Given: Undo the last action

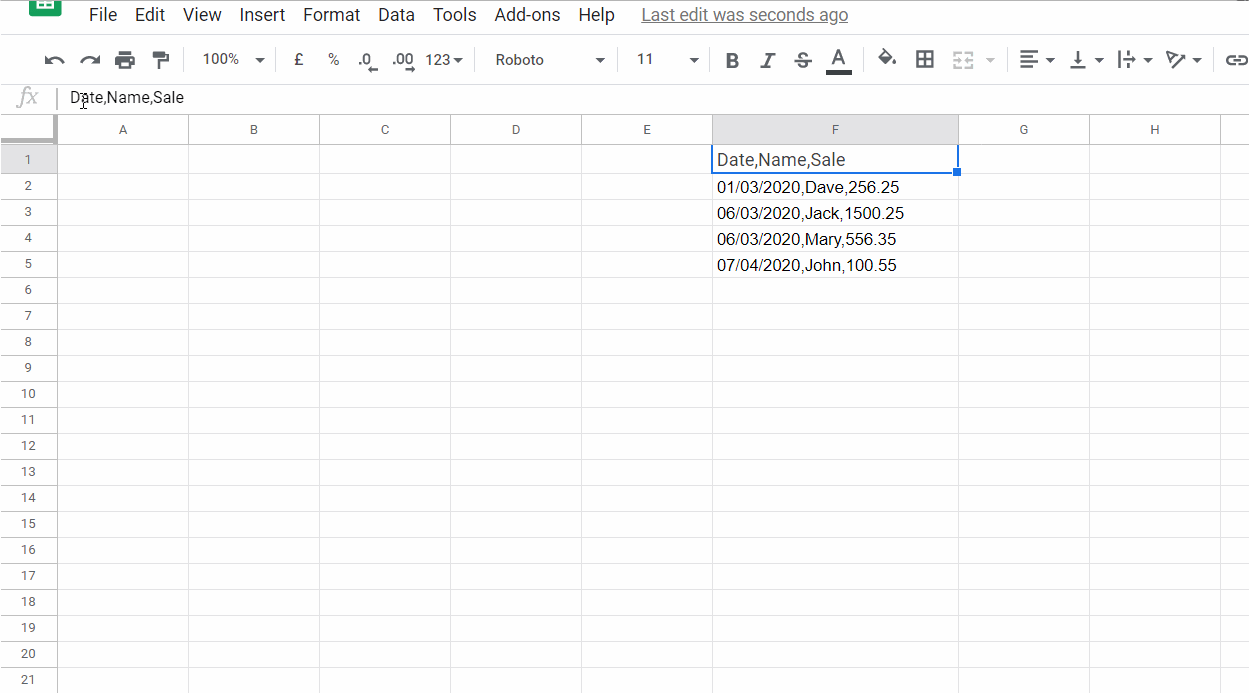Looking at the screenshot, I should point(53,59).
